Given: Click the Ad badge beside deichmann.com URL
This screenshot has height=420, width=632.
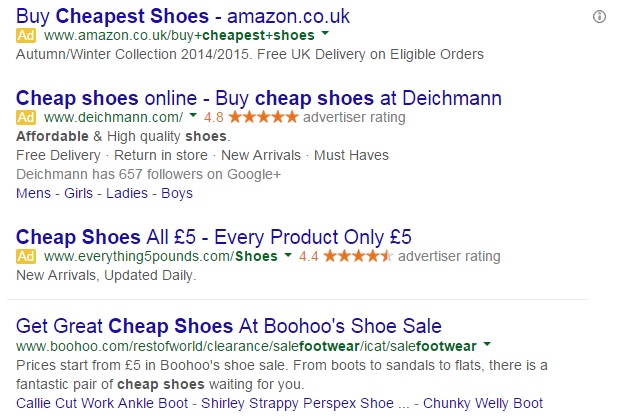Looking at the screenshot, I should [x=27, y=117].
